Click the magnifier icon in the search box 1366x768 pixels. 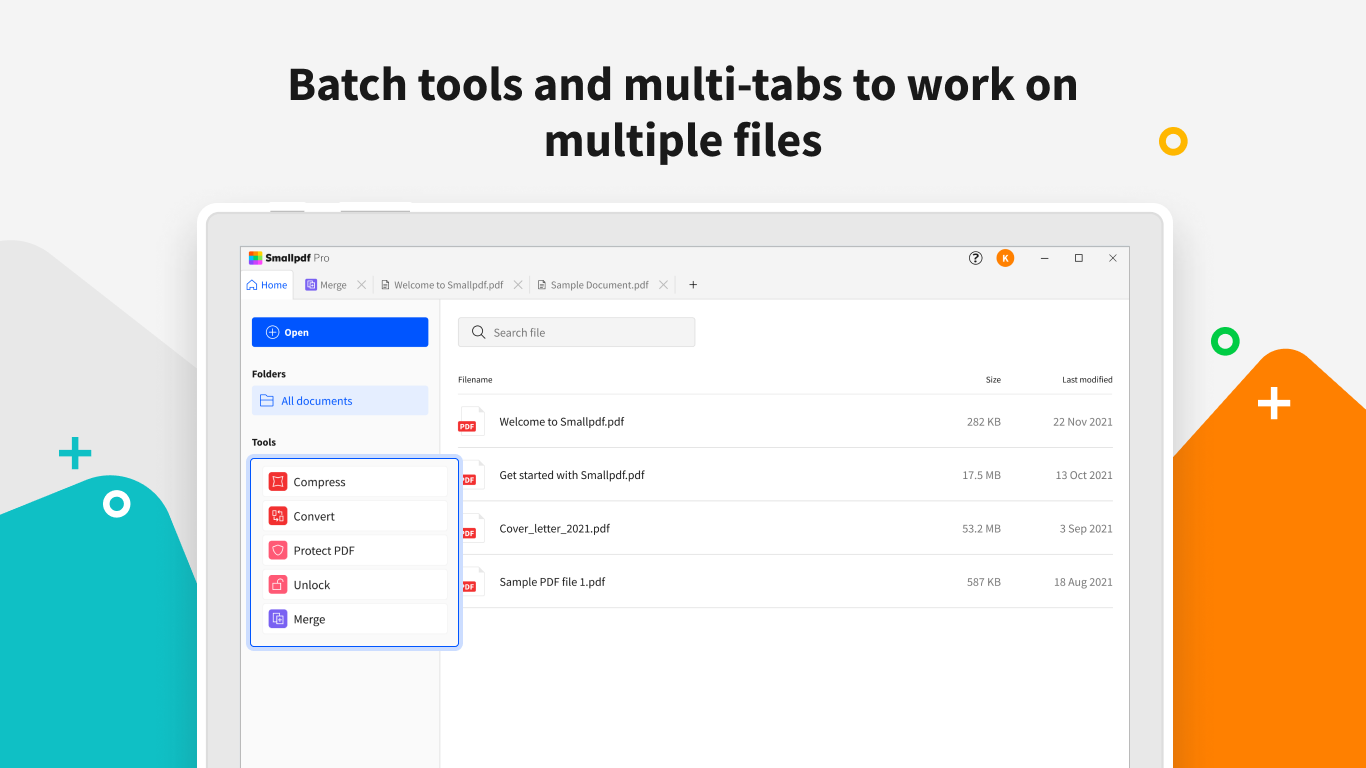point(478,332)
